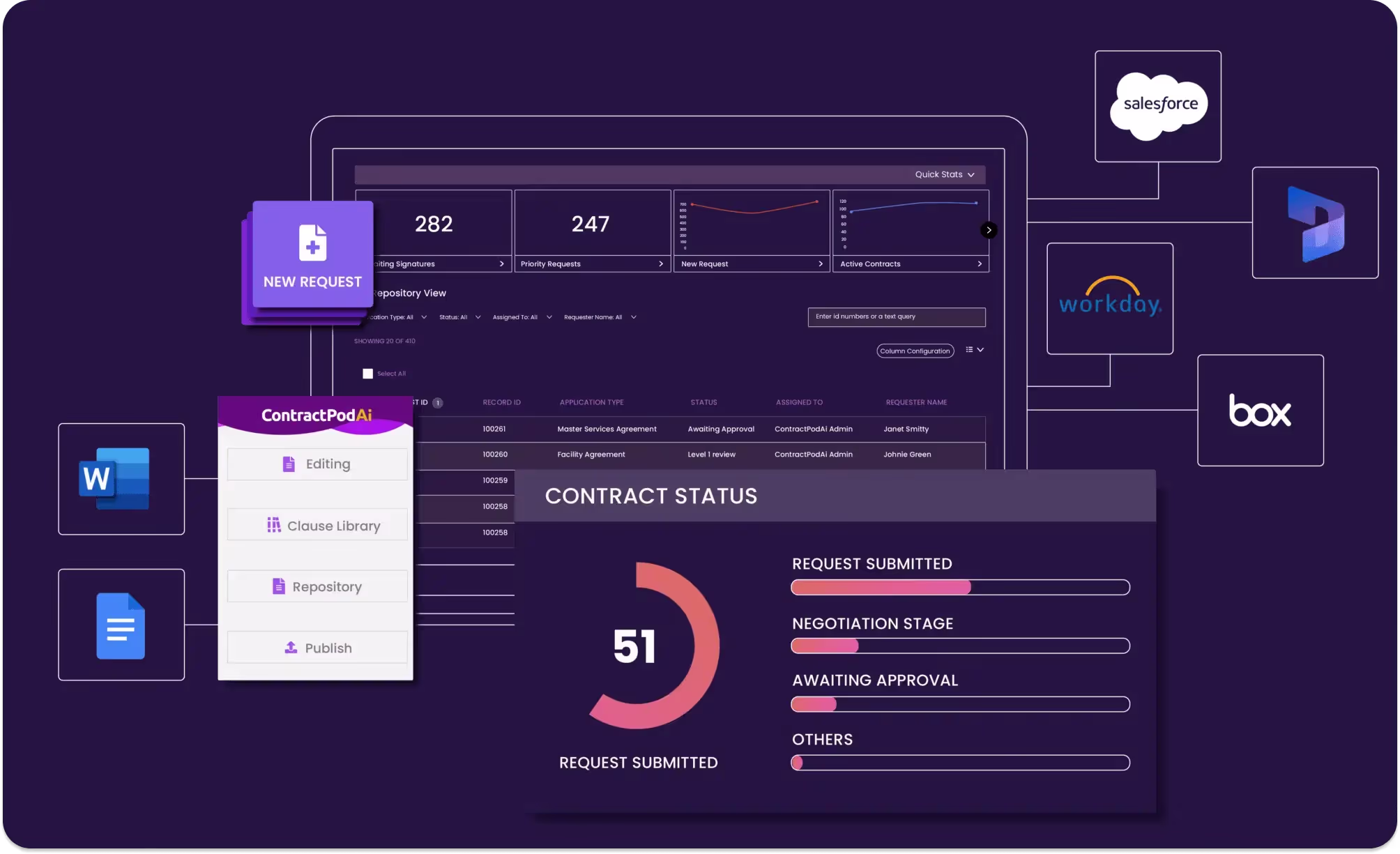Screen dimensions: 1400x854
Task: Click the NEW REQUEST document-plus icon
Action: [x=312, y=243]
